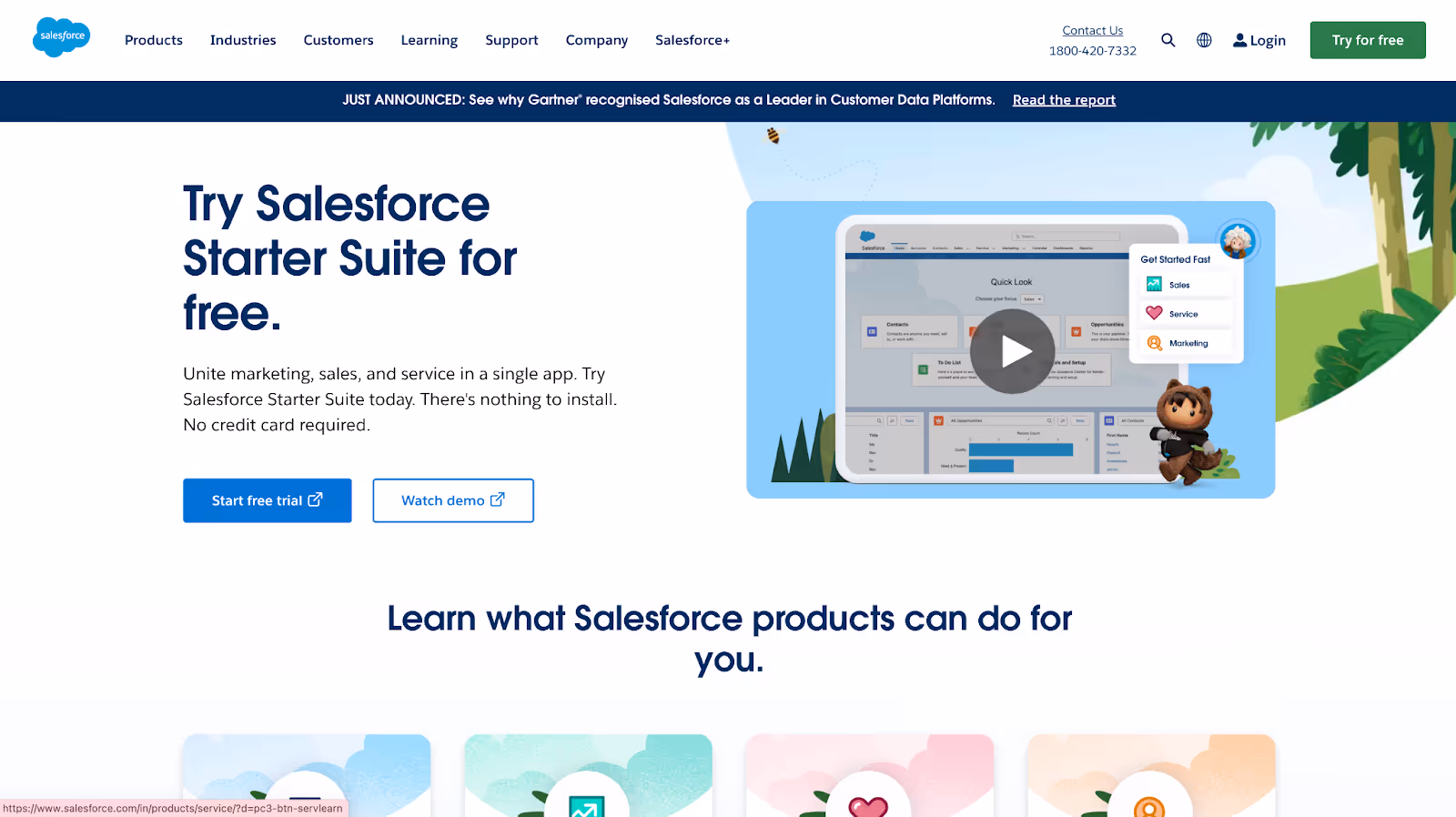
Task: Click the Salesforce cloud logo
Action: point(61,37)
